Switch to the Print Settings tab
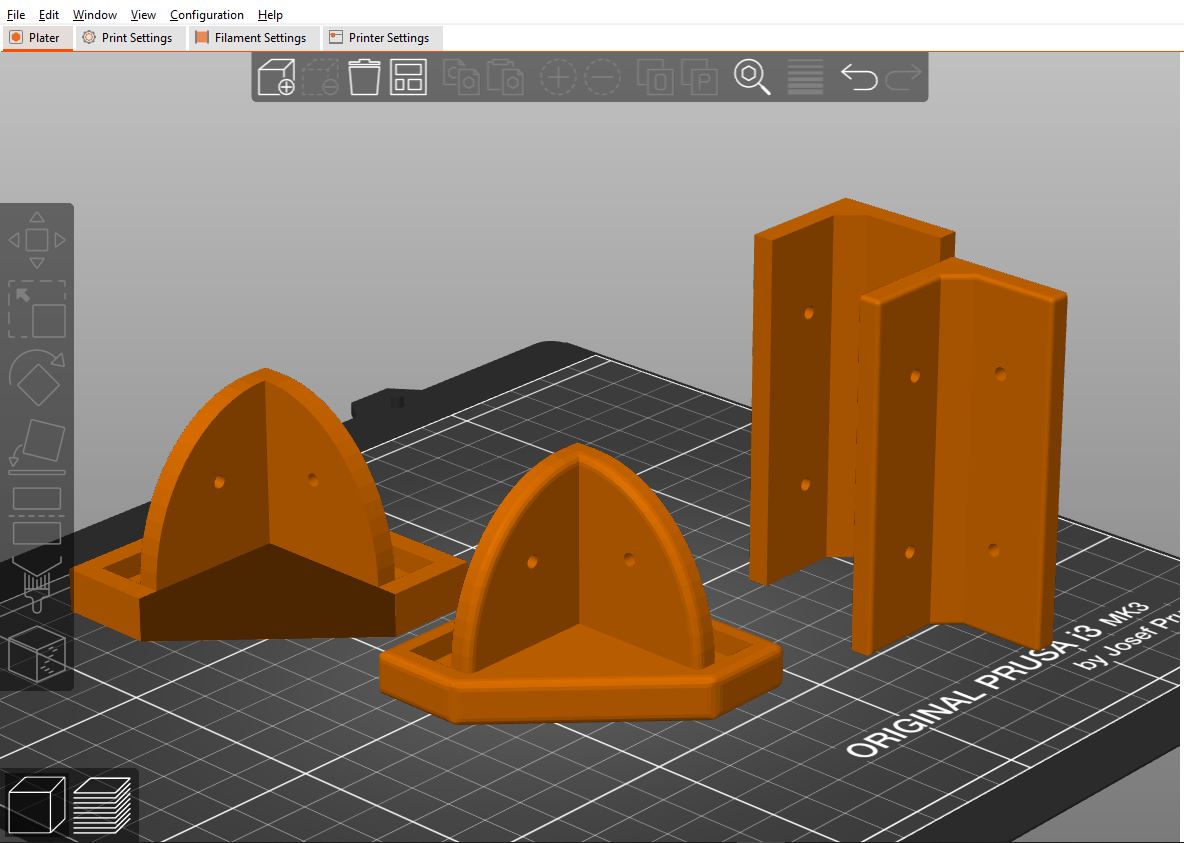The width and height of the screenshot is (1184, 843). click(130, 38)
